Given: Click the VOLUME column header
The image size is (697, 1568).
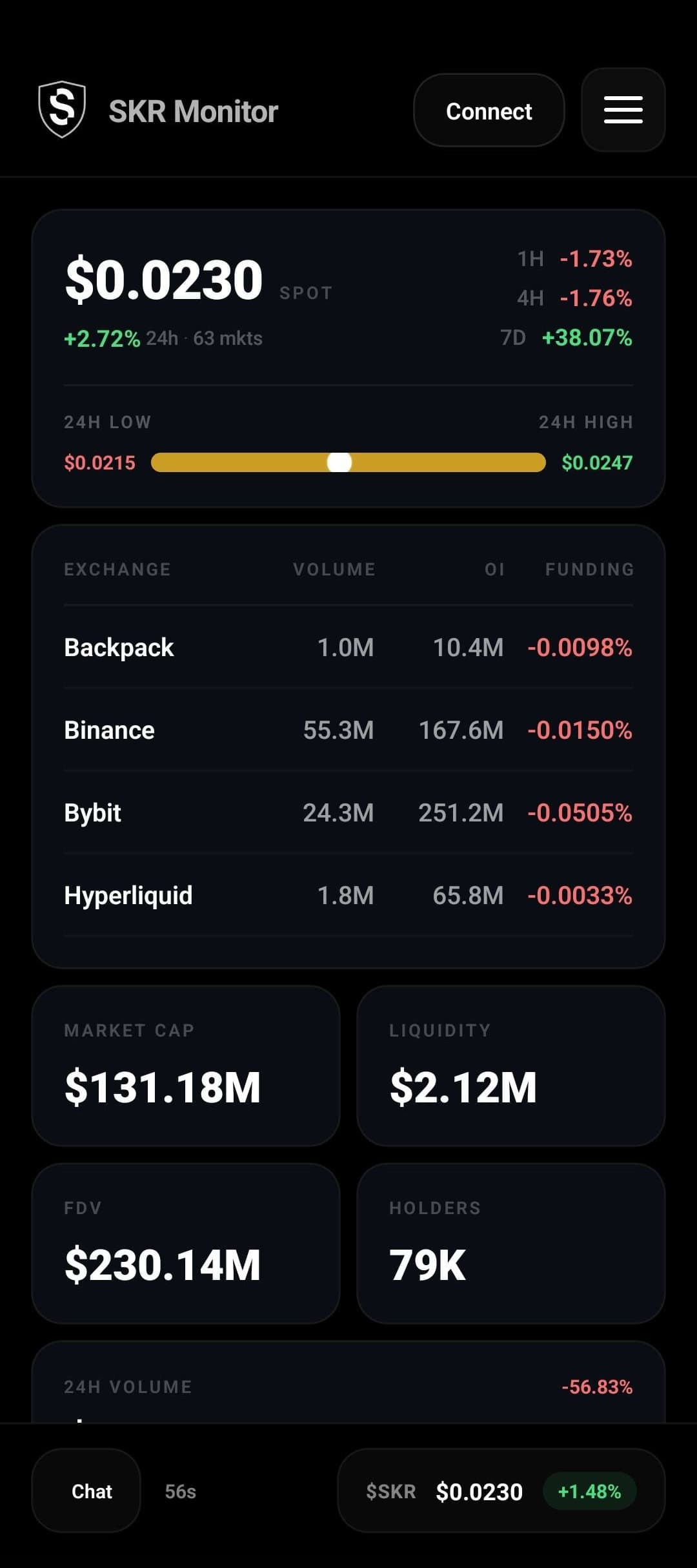Looking at the screenshot, I should tap(334, 569).
